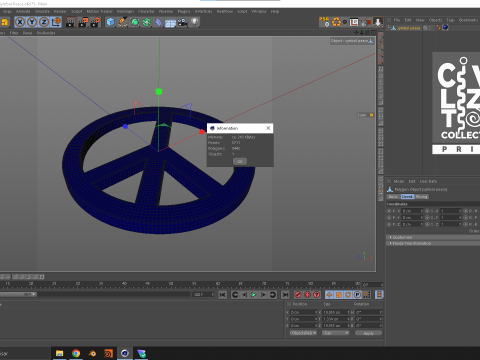480x360 pixels.
Task: Go to the start of the animation
Action: click(223, 295)
